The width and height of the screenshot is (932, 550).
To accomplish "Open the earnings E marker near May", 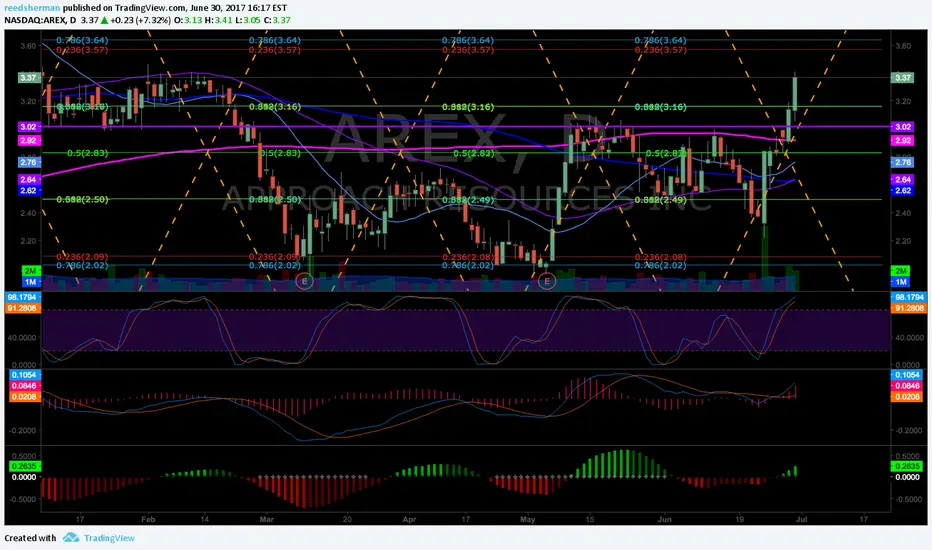I will [x=547, y=281].
